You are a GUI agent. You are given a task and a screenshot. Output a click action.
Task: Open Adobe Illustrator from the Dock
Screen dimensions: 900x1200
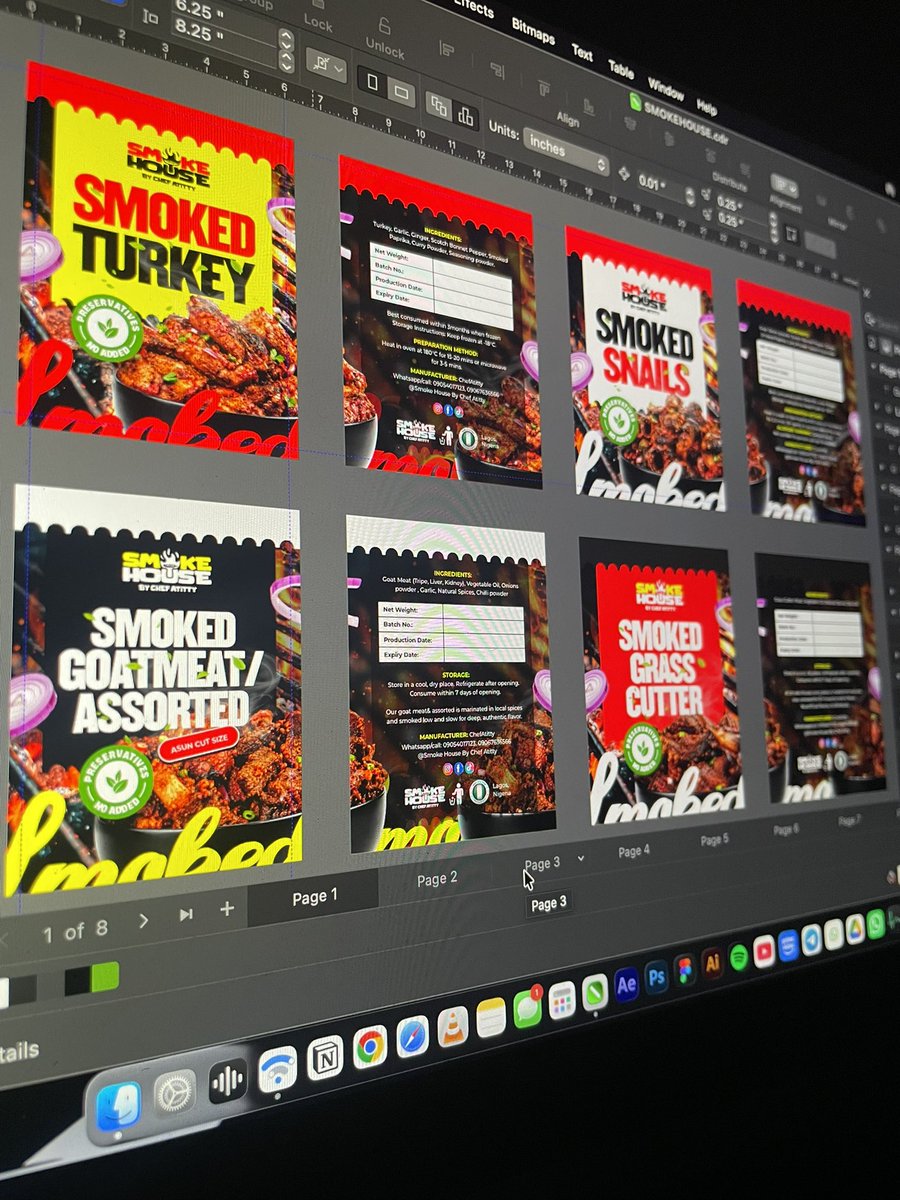712,963
